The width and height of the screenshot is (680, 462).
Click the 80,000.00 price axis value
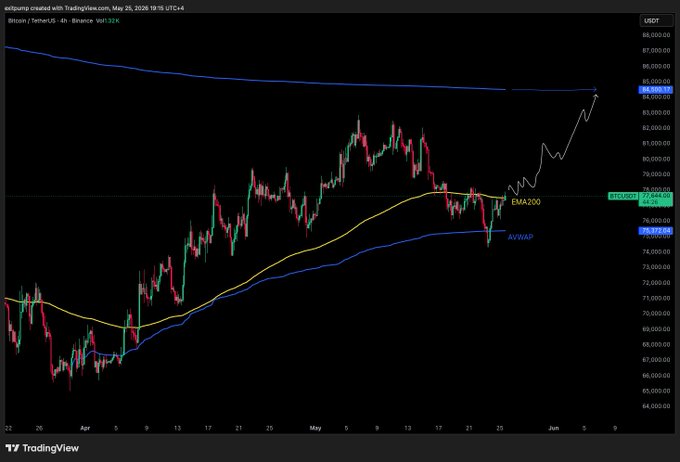point(656,159)
